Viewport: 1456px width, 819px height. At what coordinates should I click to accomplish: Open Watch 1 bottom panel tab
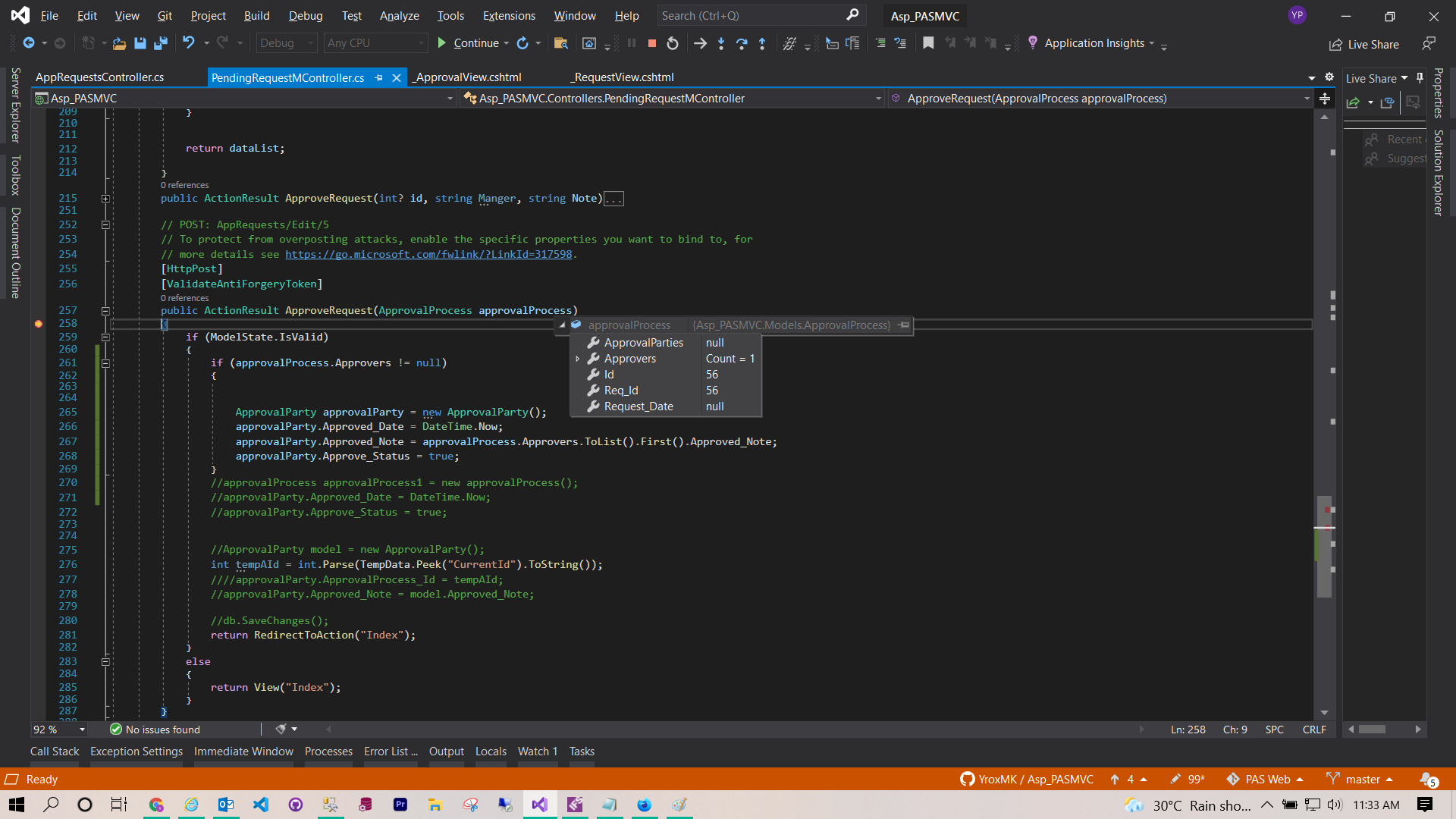click(x=537, y=751)
